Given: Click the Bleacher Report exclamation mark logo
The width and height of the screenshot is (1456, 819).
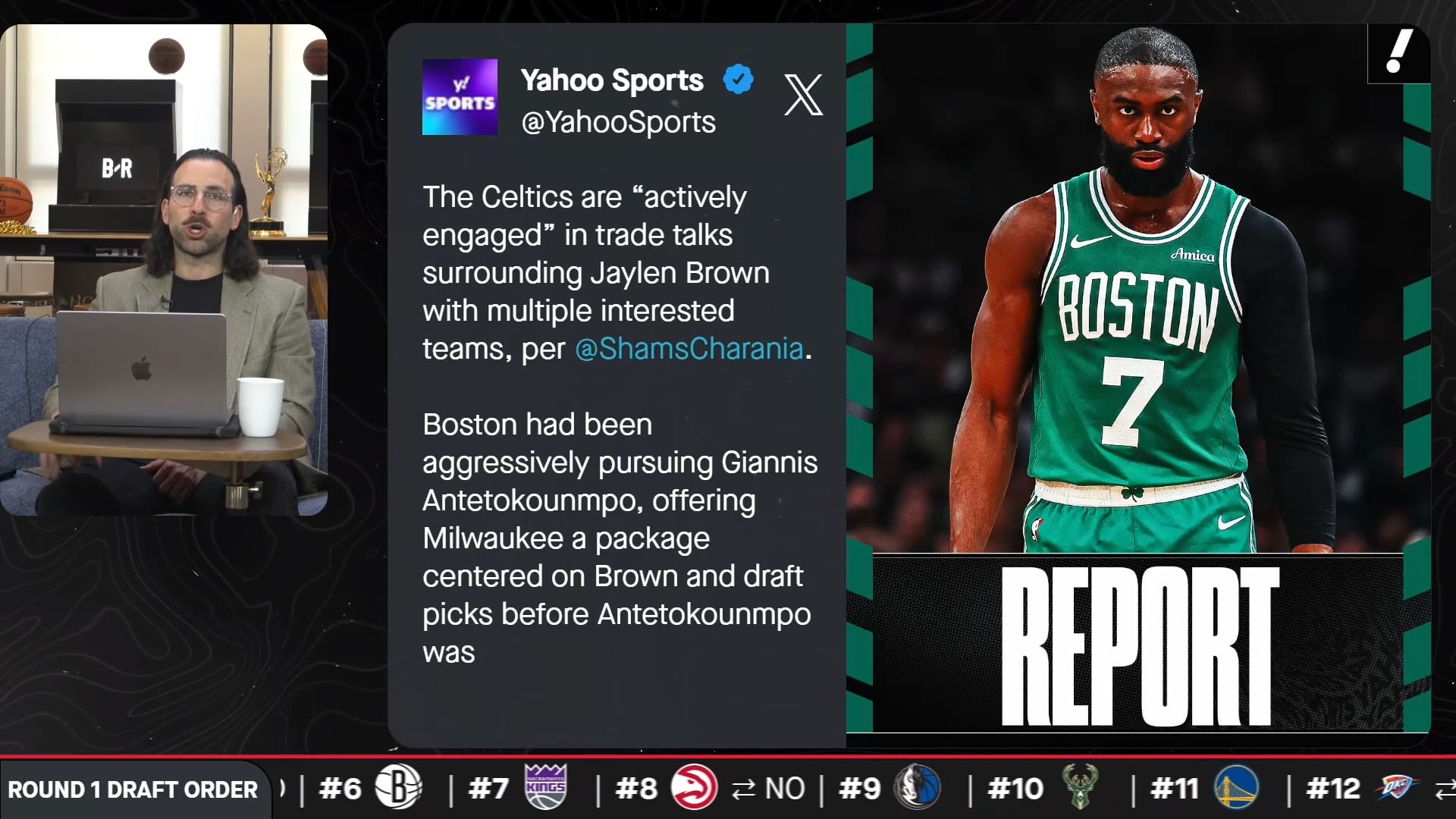Looking at the screenshot, I should coord(1399,53).
